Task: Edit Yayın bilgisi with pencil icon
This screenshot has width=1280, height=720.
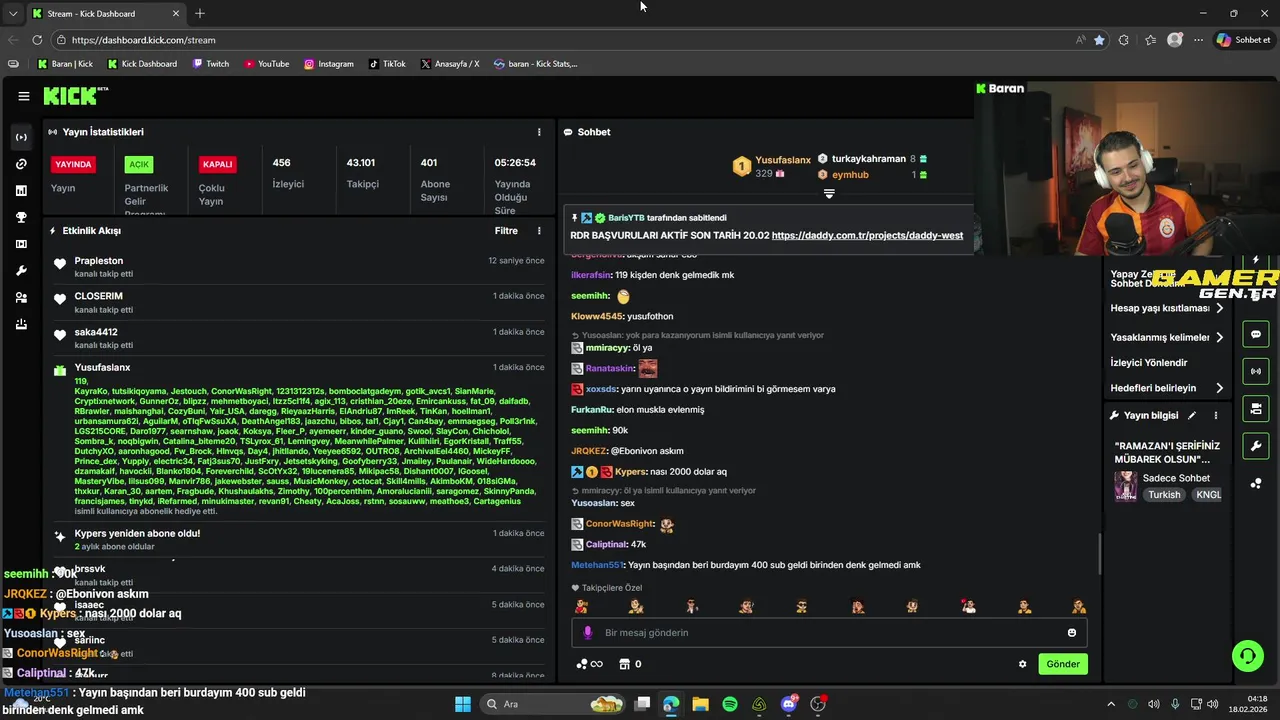Action: (x=1191, y=415)
